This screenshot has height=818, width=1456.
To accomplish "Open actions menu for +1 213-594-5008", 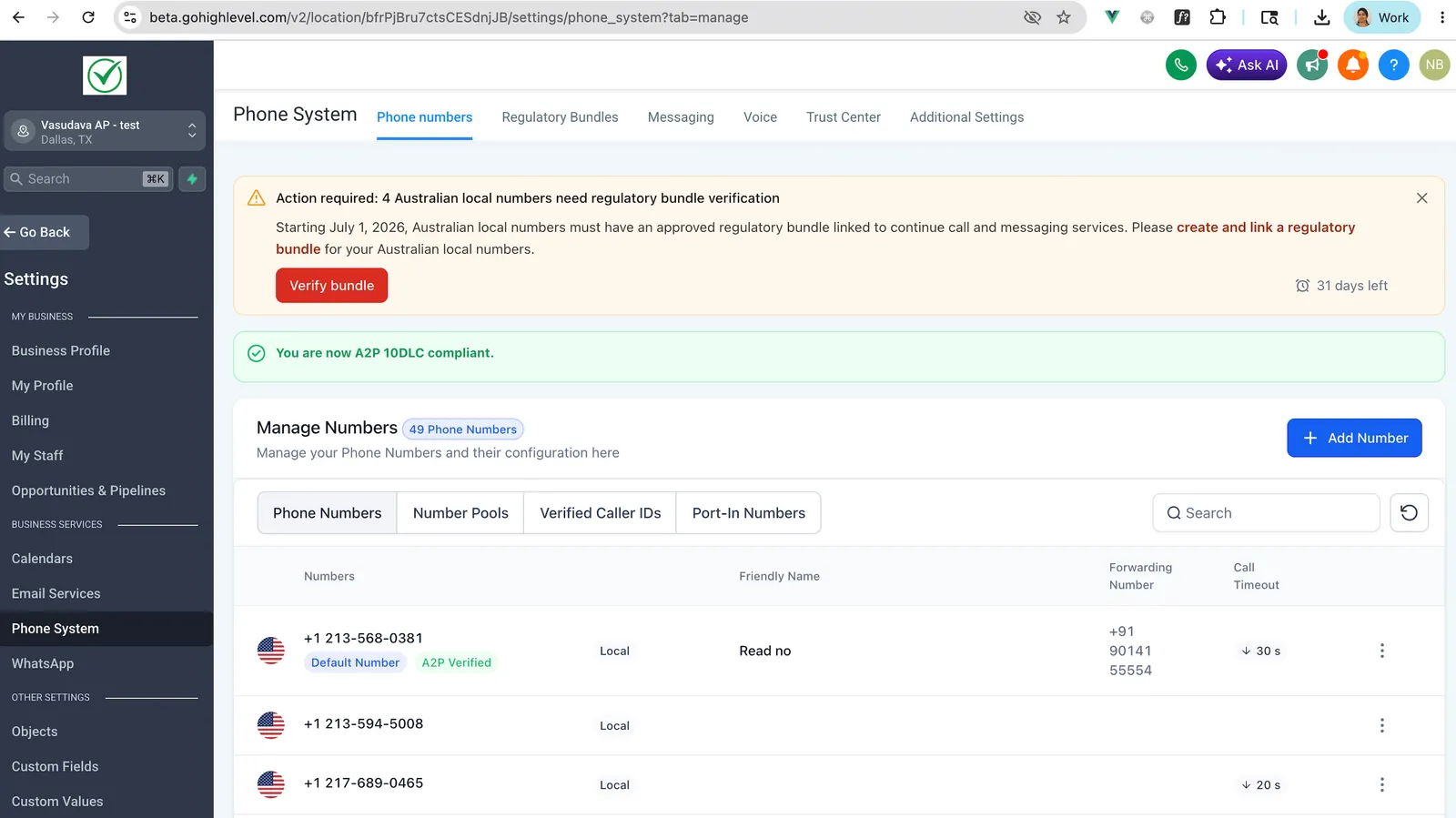I will pyautogui.click(x=1381, y=725).
